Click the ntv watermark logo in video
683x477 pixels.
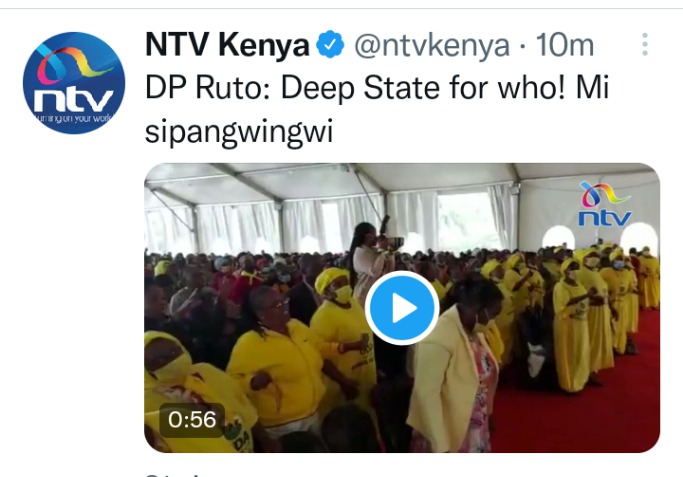[x=605, y=205]
